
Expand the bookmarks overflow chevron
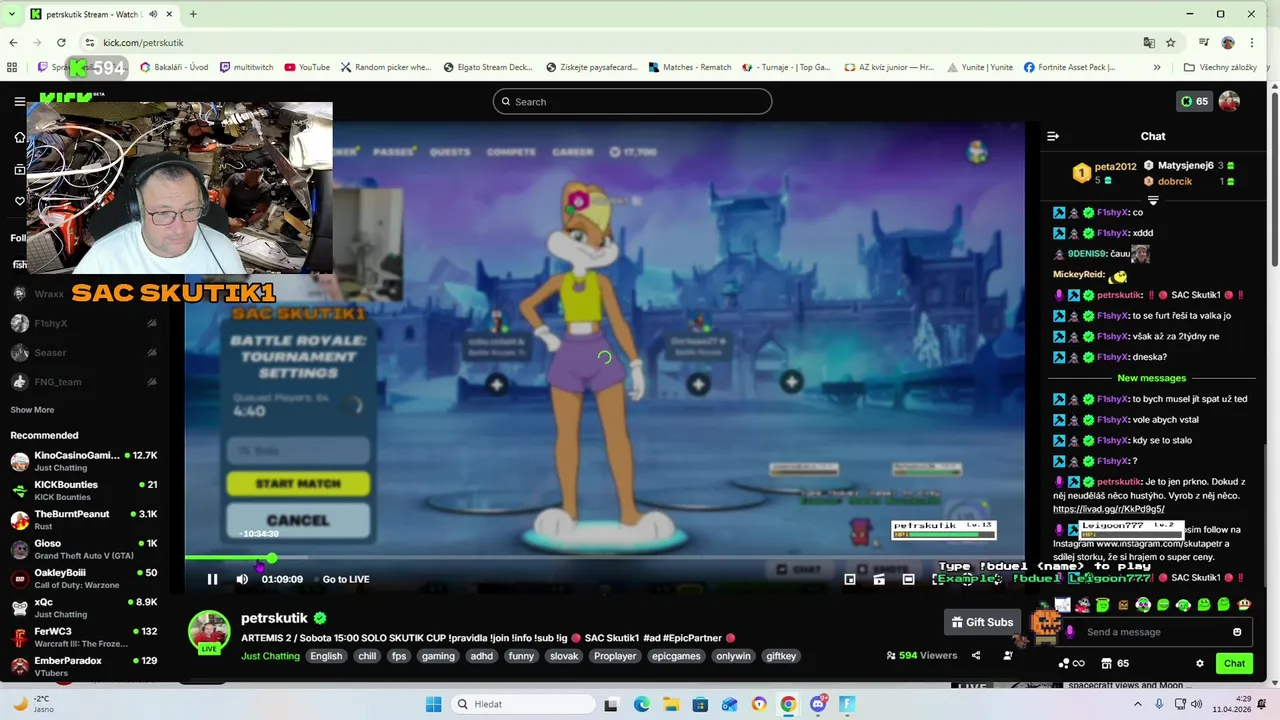(1157, 67)
